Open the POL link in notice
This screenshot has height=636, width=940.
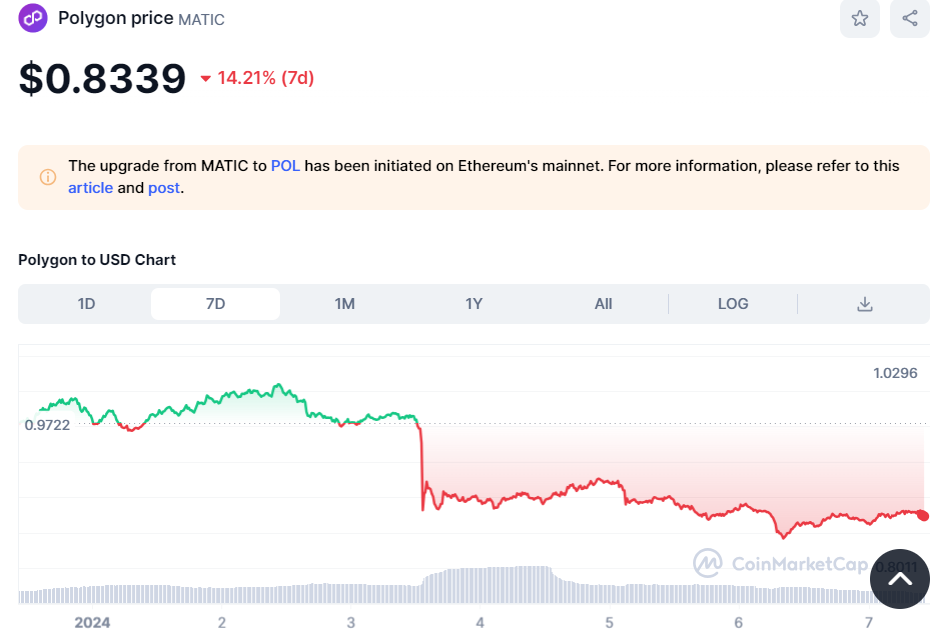point(285,166)
